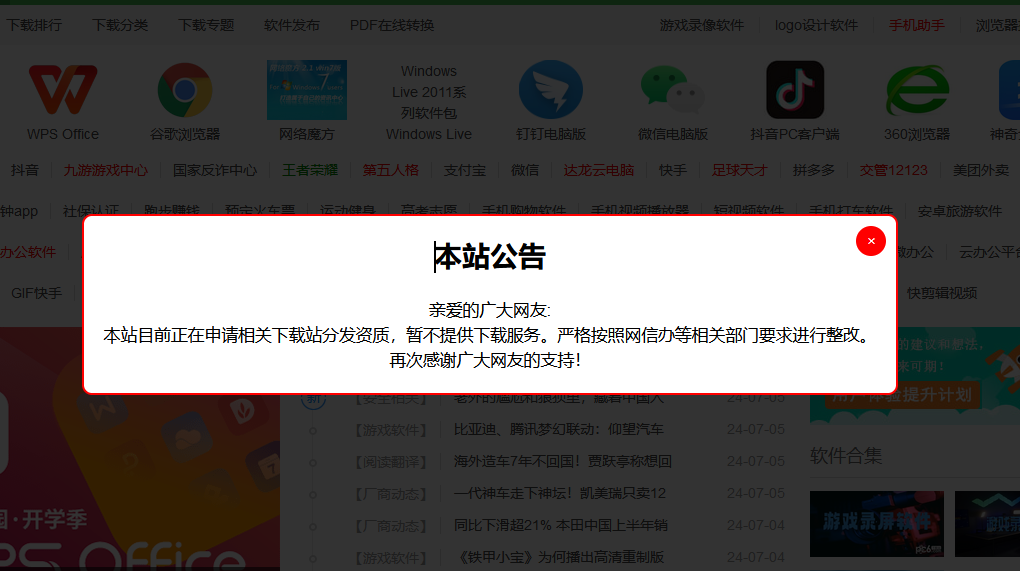Open news article 比亚迪、腾讯梦幻联动

[x=559, y=429]
